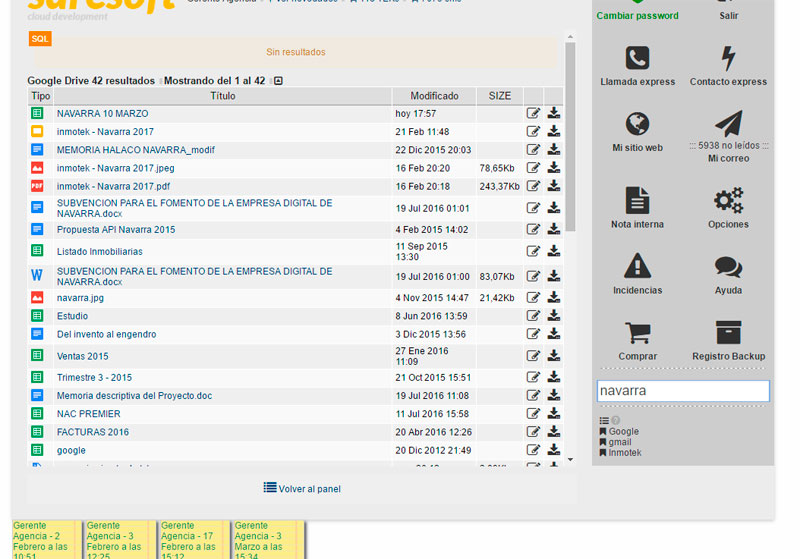This screenshot has width=800, height=559.
Task: Download the google spreadsheet file
Action: [554, 450]
